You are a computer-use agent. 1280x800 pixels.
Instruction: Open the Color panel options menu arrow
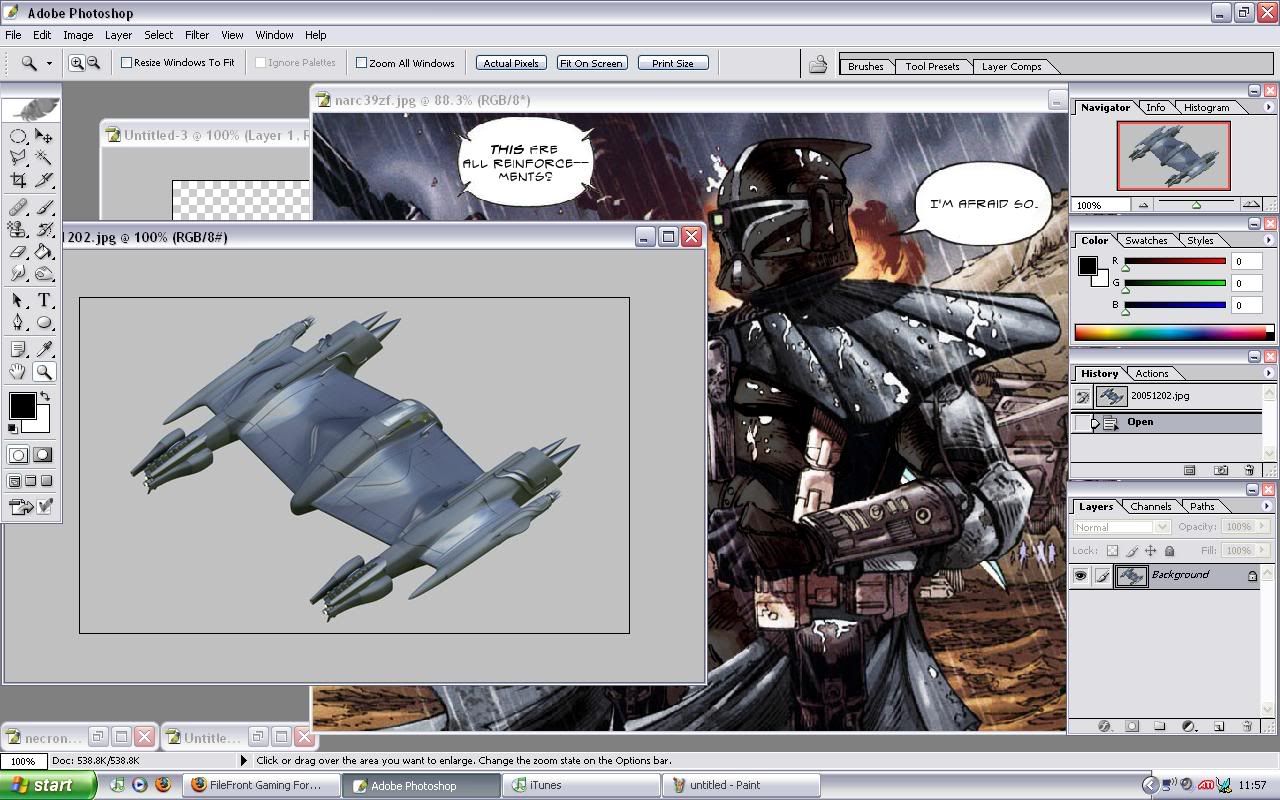point(1268,240)
